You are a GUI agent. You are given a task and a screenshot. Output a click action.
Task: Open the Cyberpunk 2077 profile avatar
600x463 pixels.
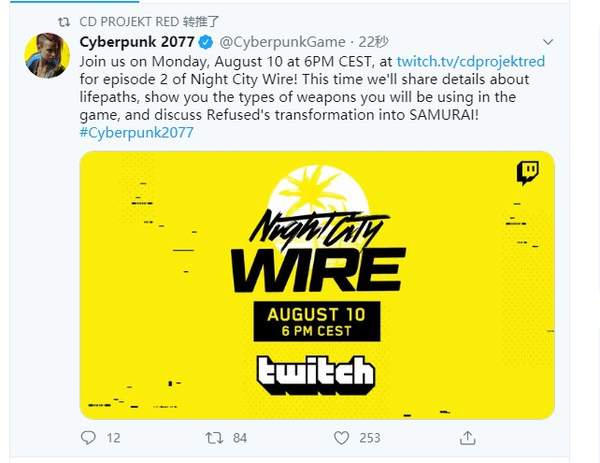(x=47, y=55)
